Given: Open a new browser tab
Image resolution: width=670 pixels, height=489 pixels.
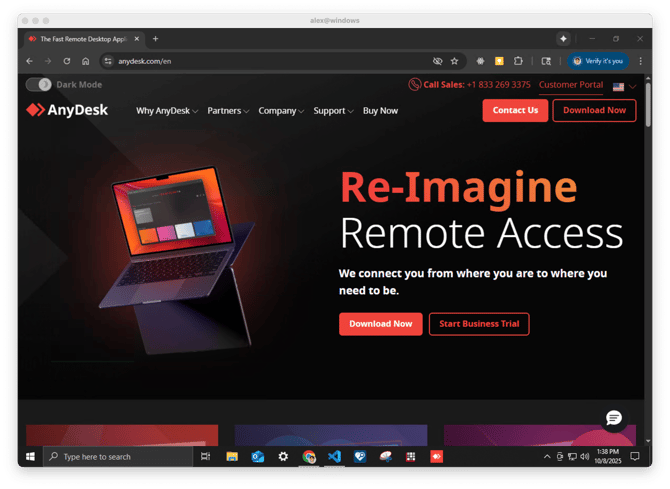Looking at the screenshot, I should 155,39.
